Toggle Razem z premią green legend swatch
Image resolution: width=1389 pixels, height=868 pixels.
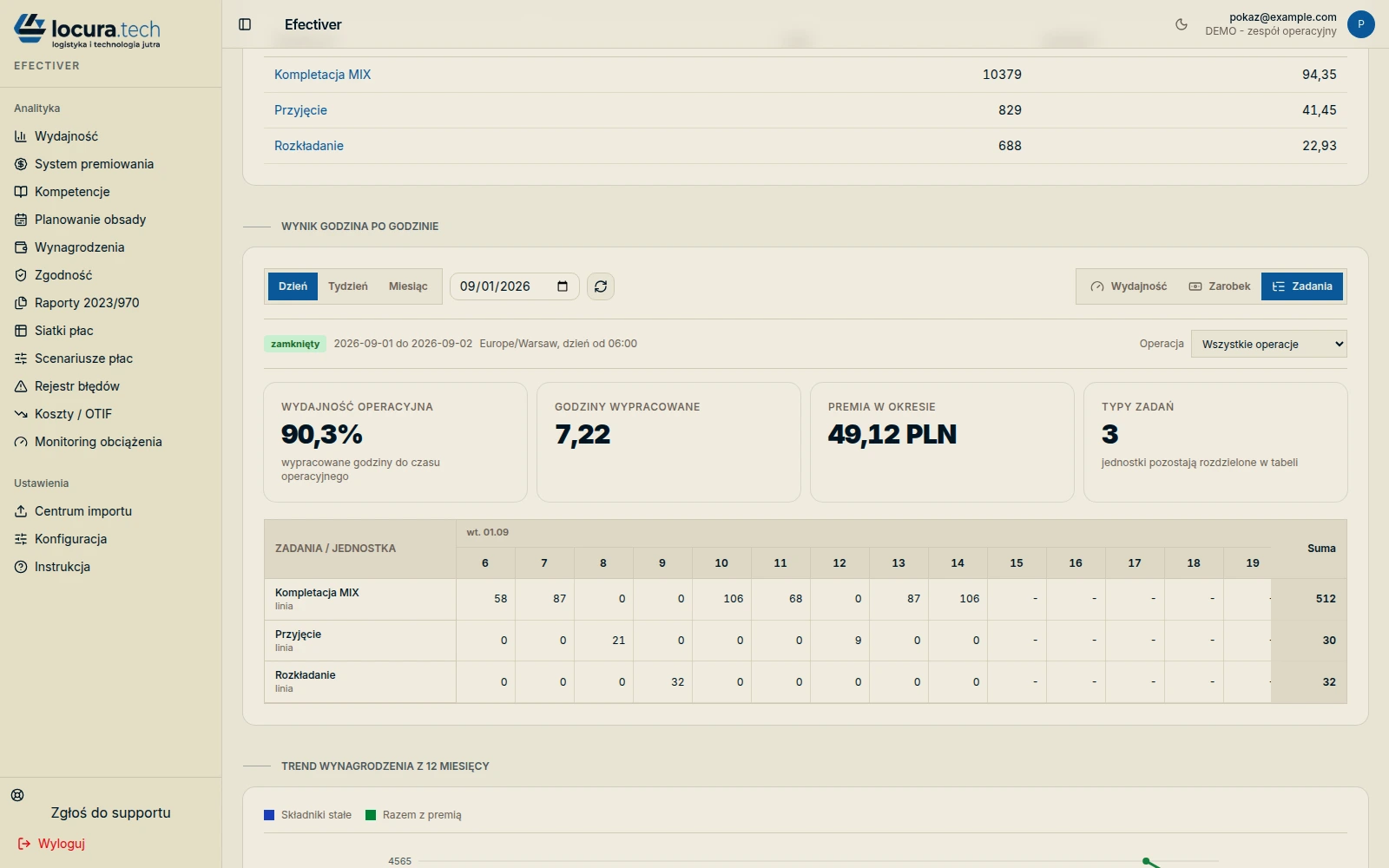(371, 815)
